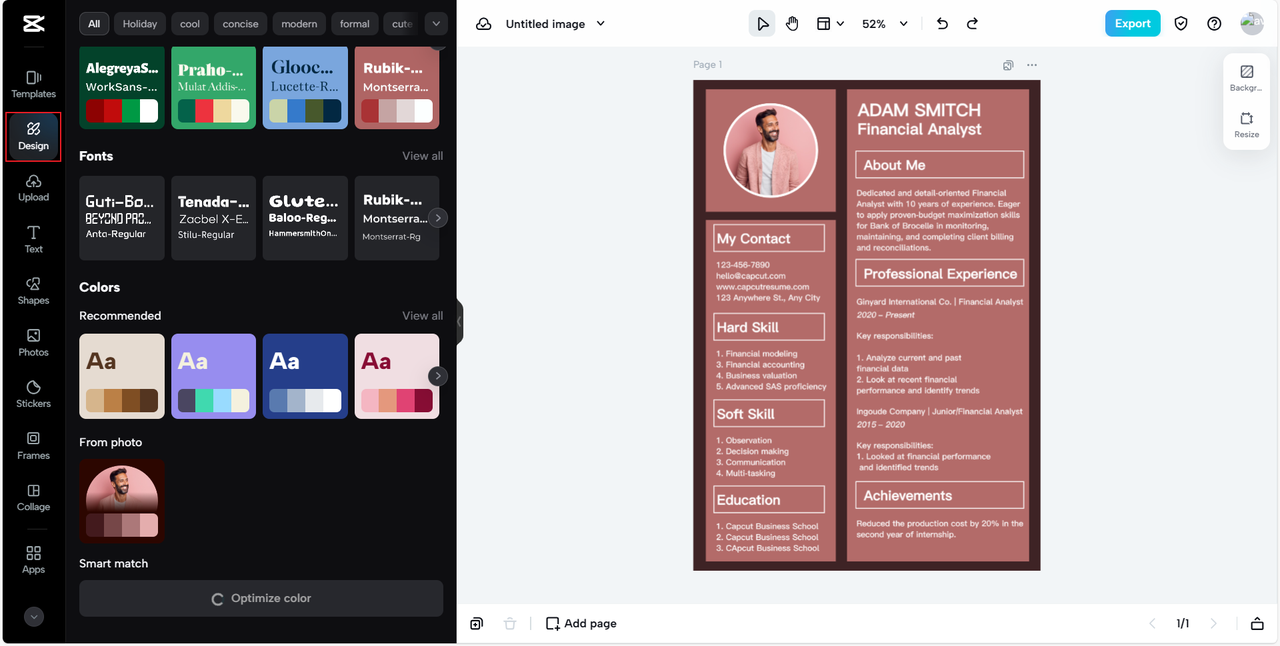Click the CapCut logo icon
The width and height of the screenshot is (1280, 646).
(x=33, y=24)
